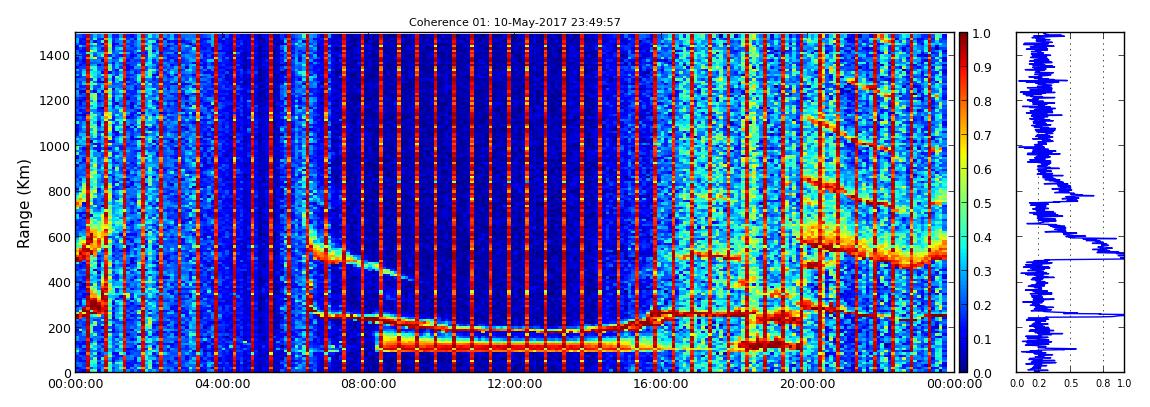Click the 1400 range tick label
The width and height of the screenshot is (1150, 407).
(x=55, y=56)
